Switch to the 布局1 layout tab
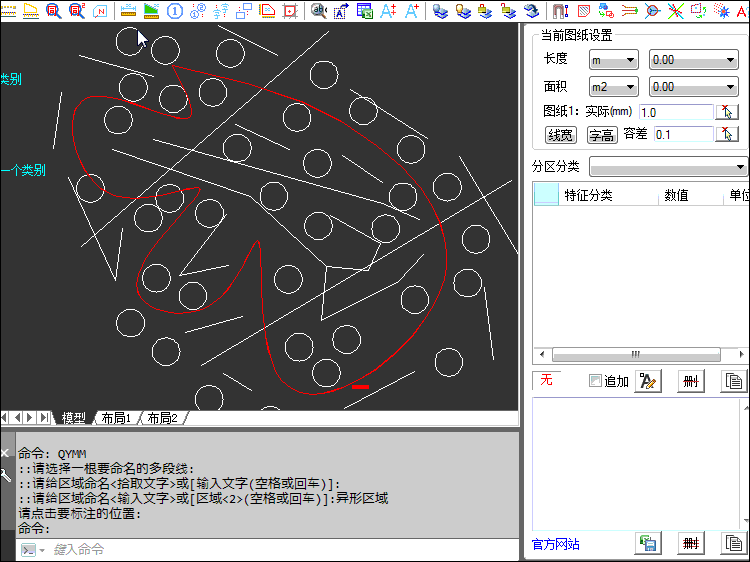The image size is (750, 562). (x=116, y=418)
